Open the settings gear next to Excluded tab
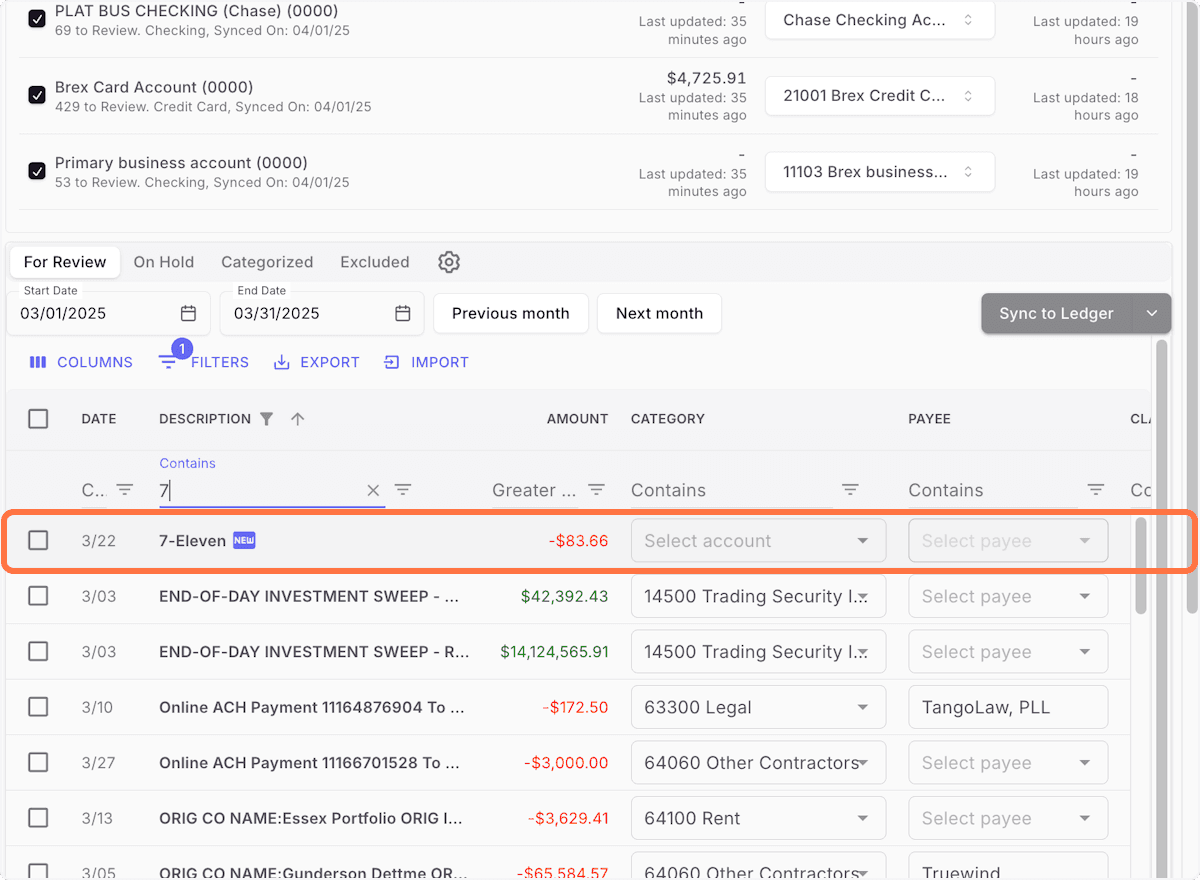The image size is (1200, 880). tap(448, 261)
